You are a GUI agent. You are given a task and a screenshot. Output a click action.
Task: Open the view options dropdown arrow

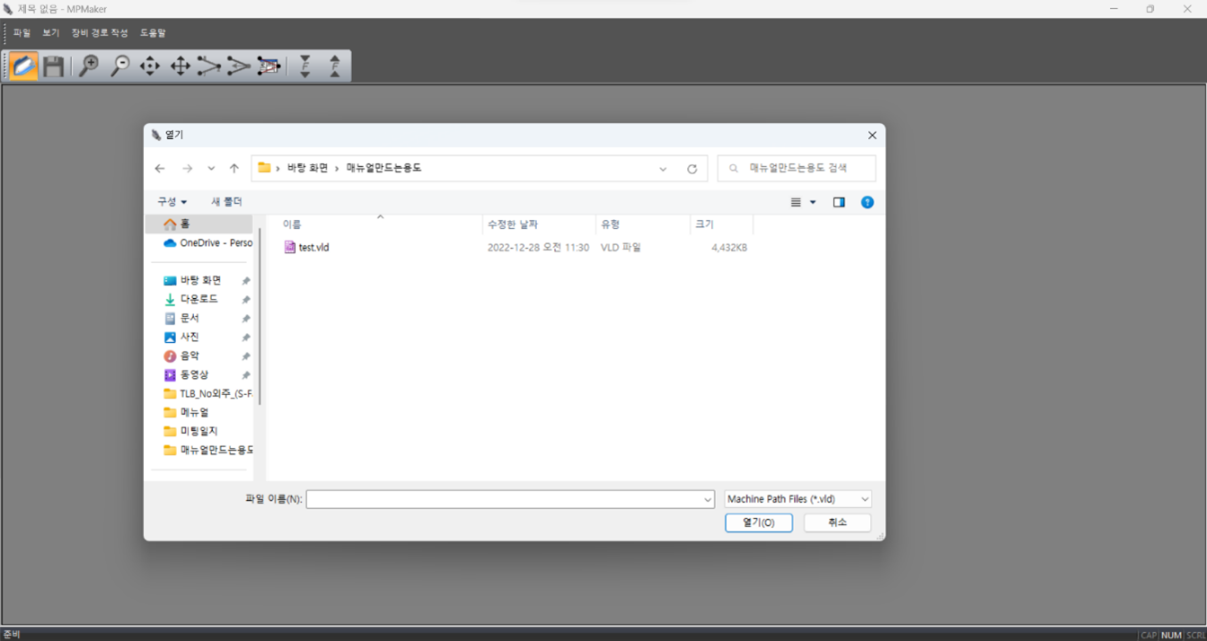[813, 202]
